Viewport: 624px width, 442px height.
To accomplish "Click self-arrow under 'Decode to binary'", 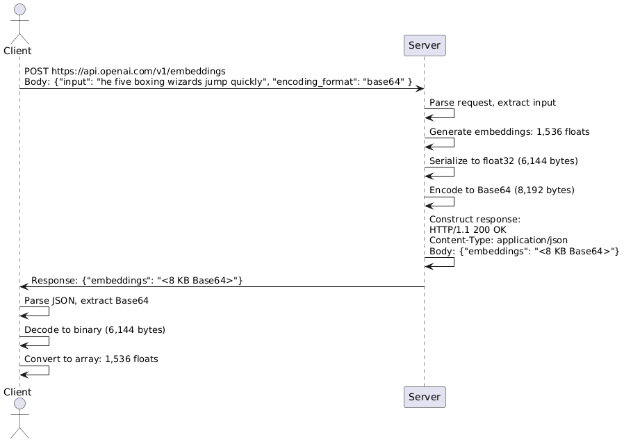I will point(34,341).
